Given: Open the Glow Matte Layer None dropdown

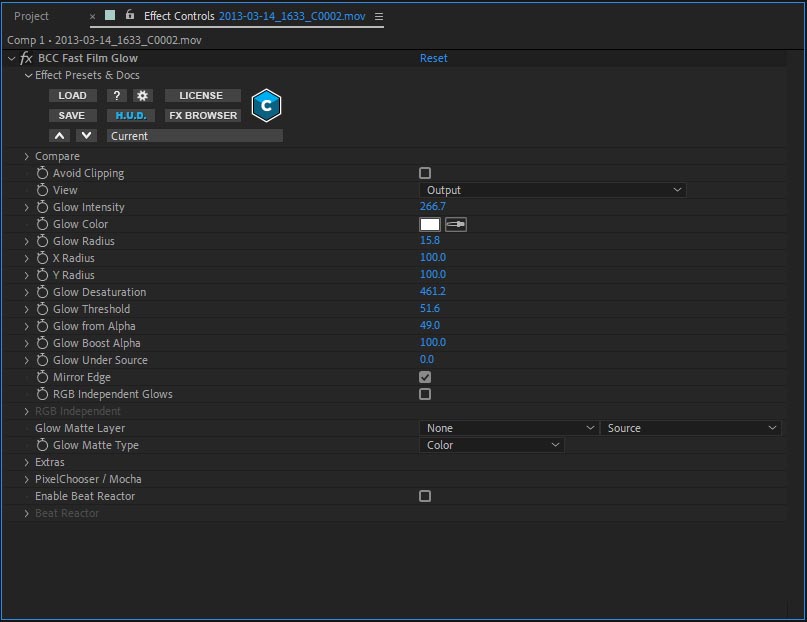Looking at the screenshot, I should tap(508, 428).
